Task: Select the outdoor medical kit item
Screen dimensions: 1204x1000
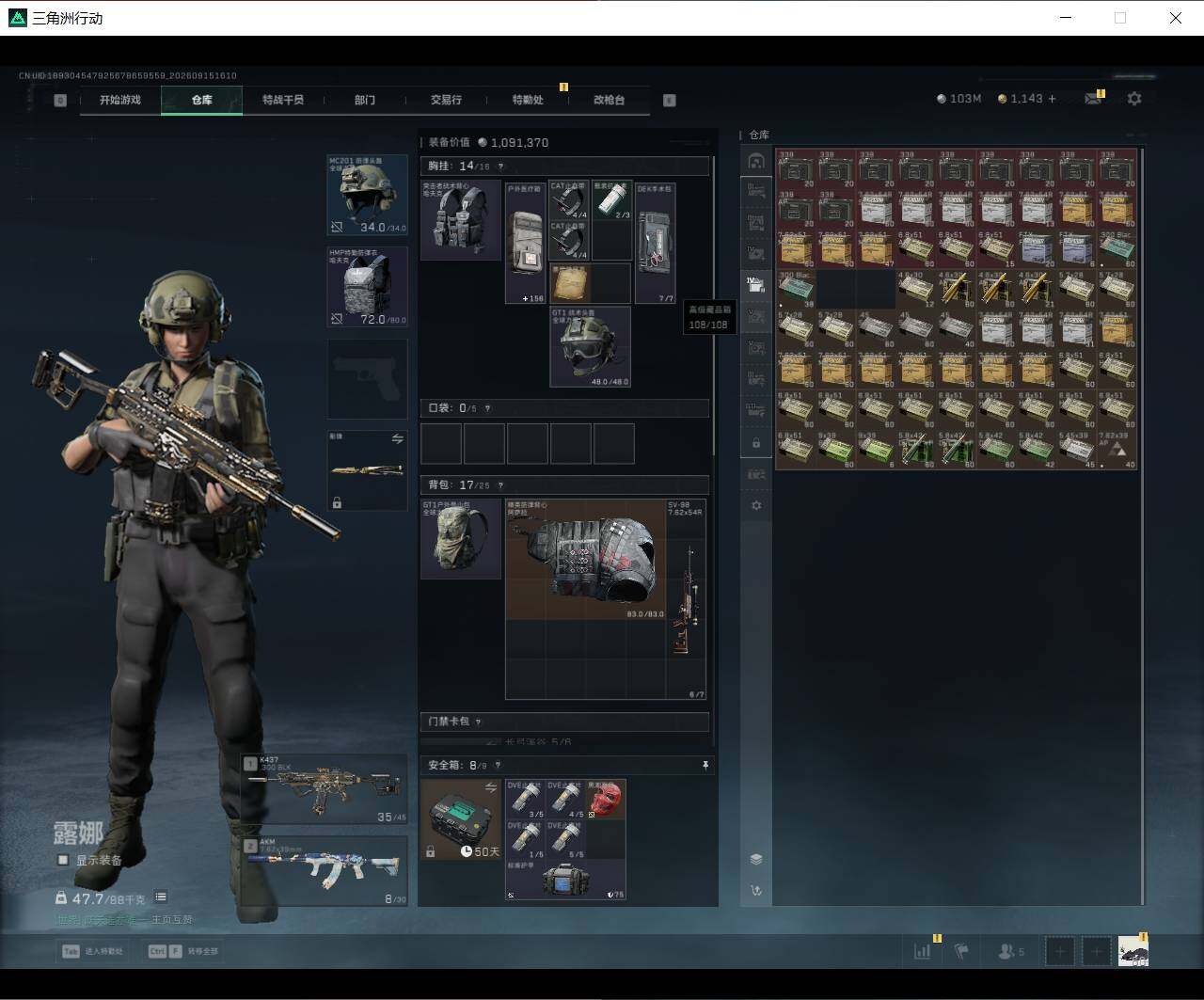Action: tap(526, 243)
